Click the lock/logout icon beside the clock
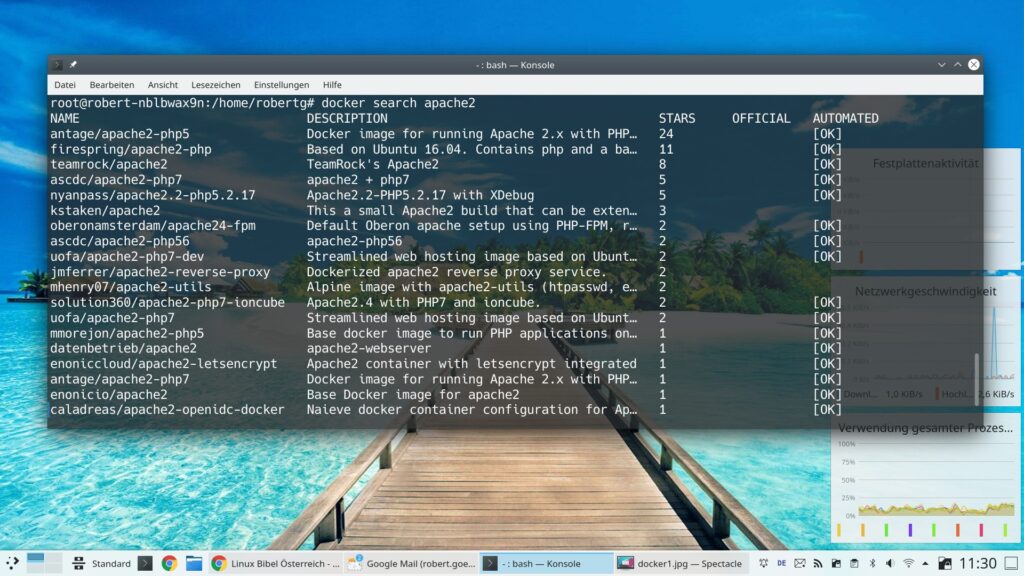 (944, 563)
